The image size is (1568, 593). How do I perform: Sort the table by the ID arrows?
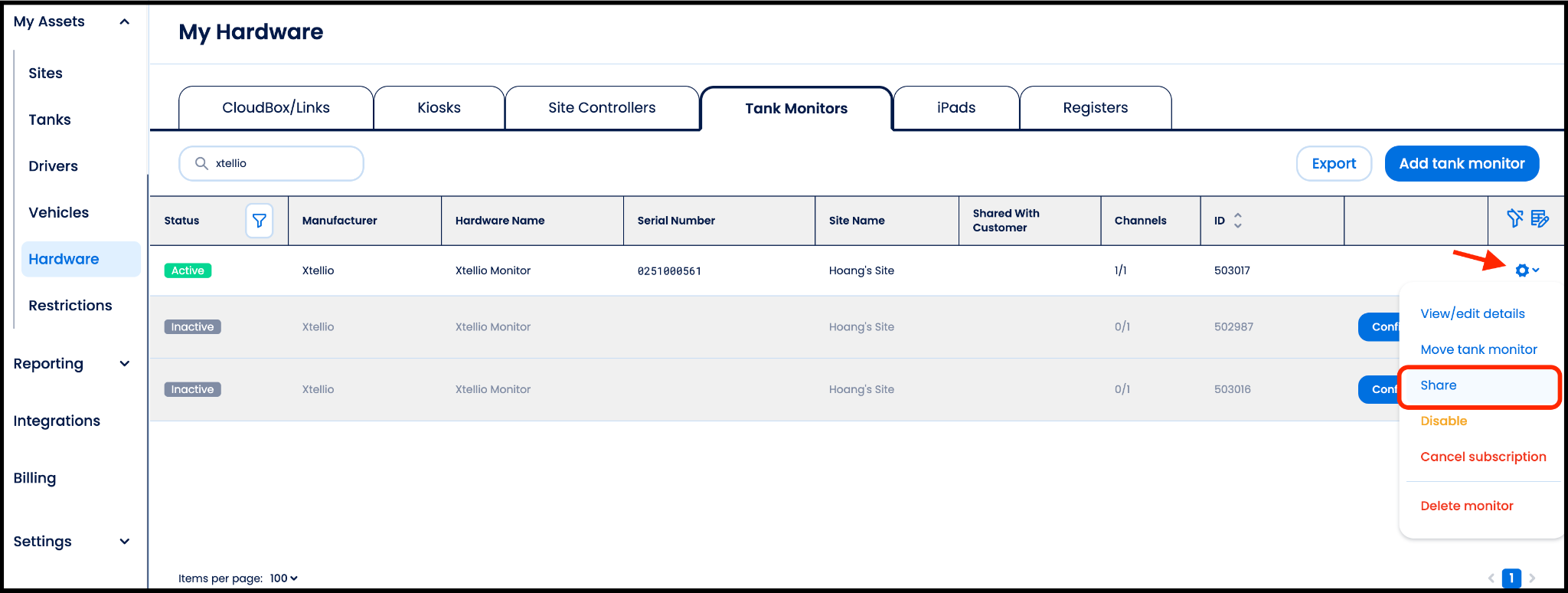point(1238,221)
